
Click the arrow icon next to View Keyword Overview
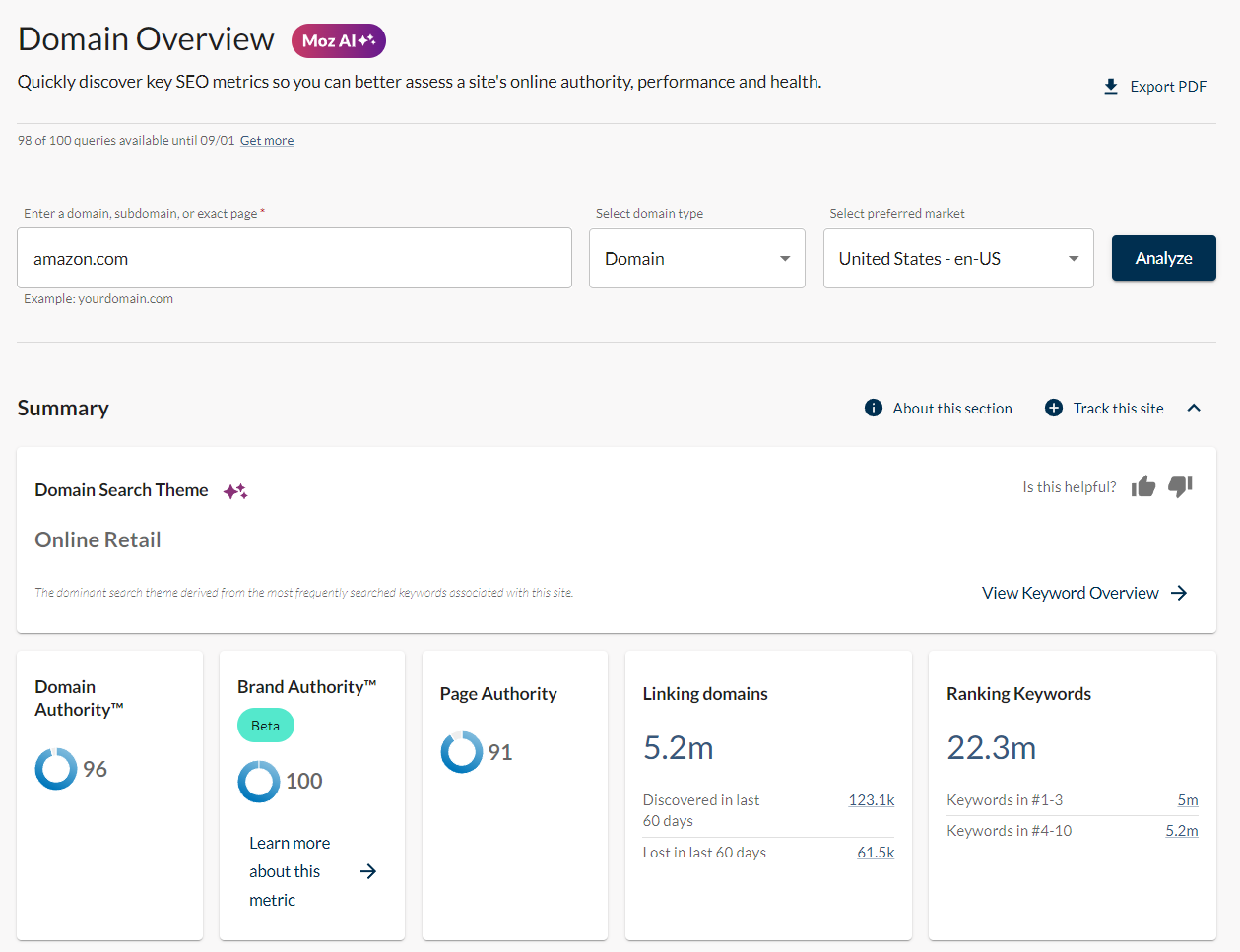tap(1179, 593)
